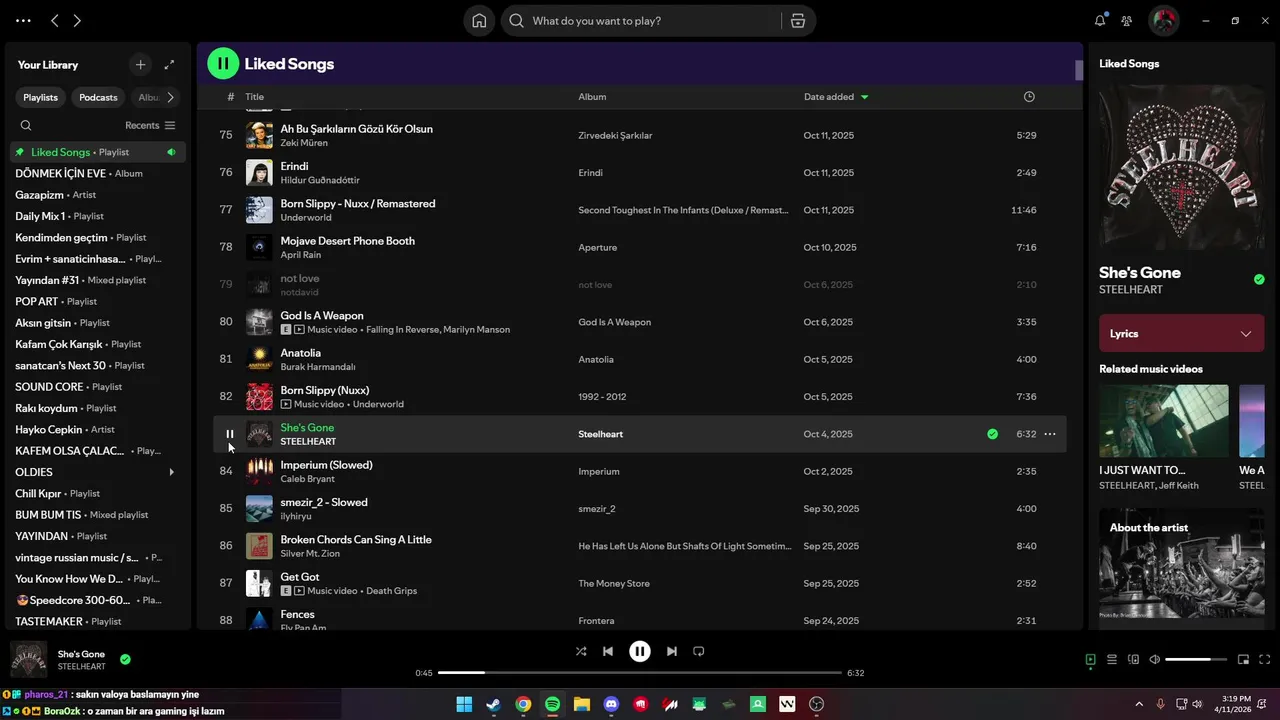Click the Browse icon in search bar
The image size is (1280, 720).
[x=797, y=21]
